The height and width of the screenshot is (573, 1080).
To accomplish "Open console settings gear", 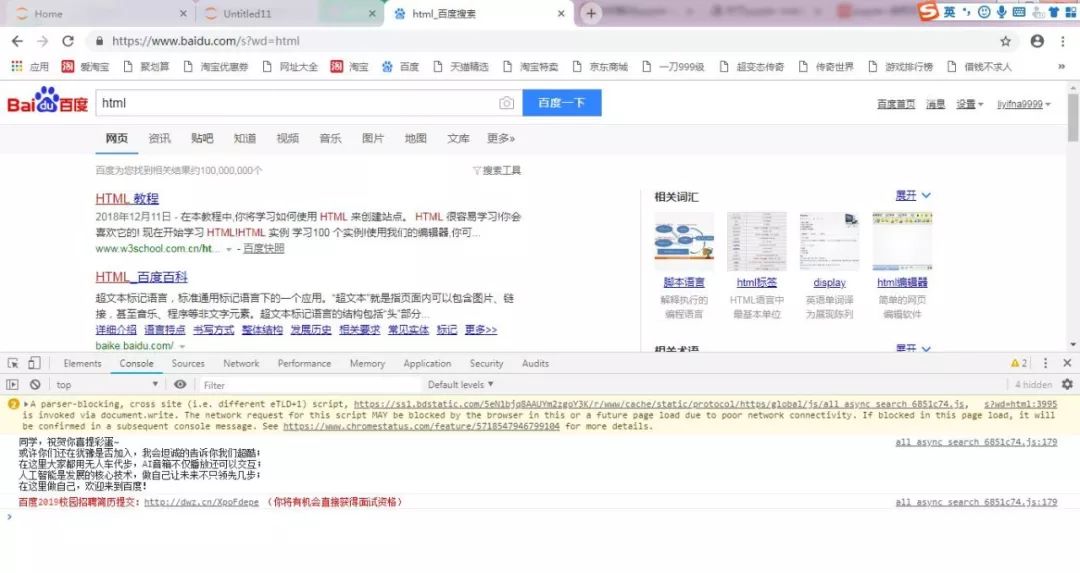I will [1067, 384].
